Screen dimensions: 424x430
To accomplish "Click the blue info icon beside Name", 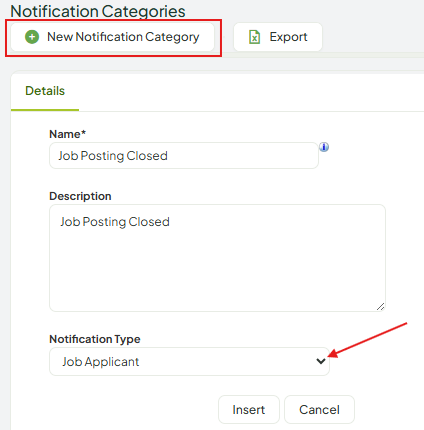I will pyautogui.click(x=324, y=147).
